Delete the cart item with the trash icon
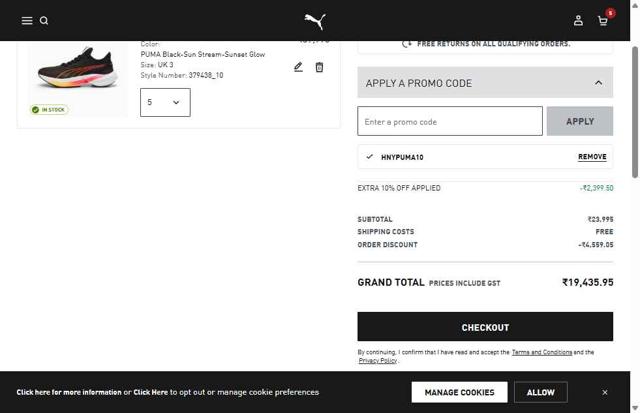 (x=319, y=67)
